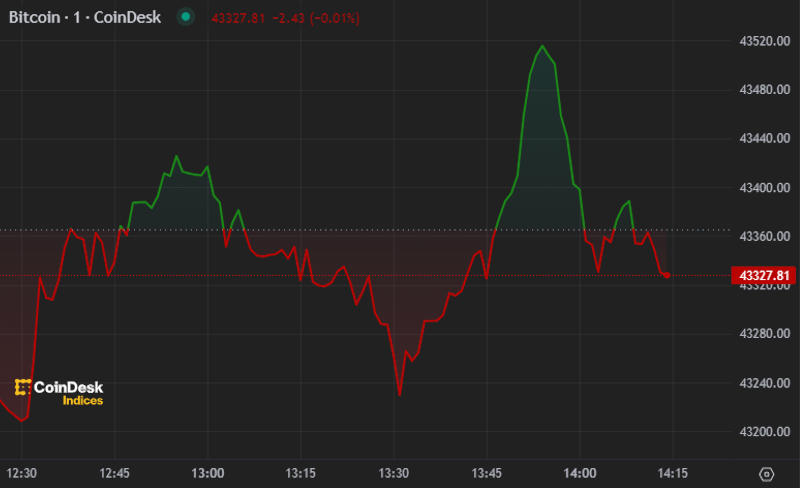The width and height of the screenshot is (800, 488).
Task: Click the 43327.81 value in header legend
Action: (x=238, y=19)
